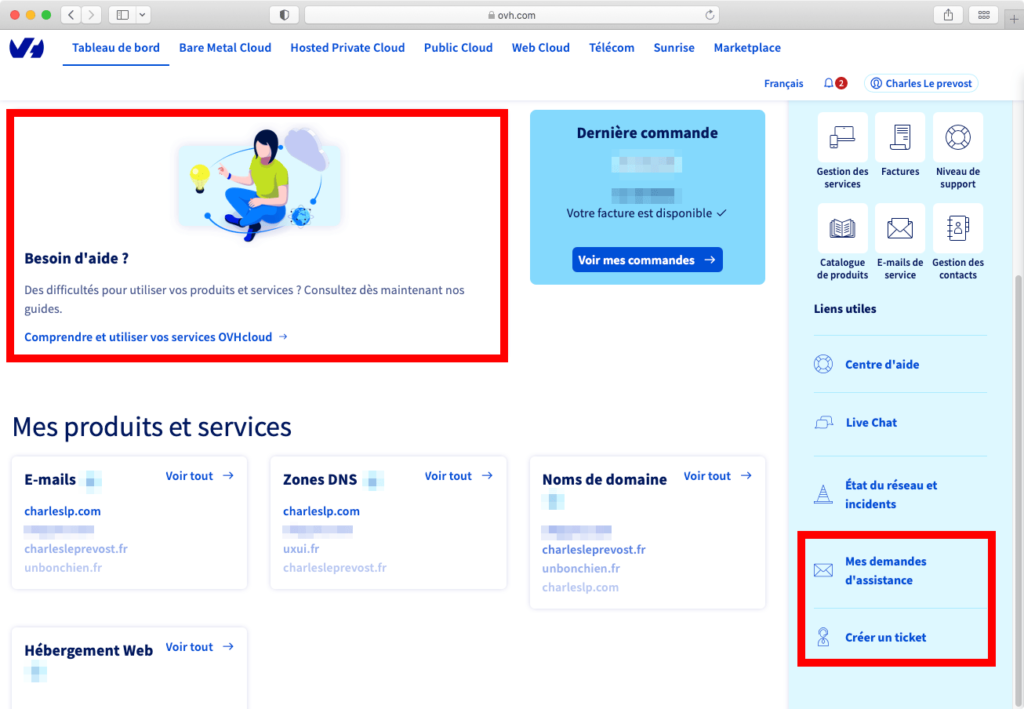Open the Français language selector

pos(783,83)
